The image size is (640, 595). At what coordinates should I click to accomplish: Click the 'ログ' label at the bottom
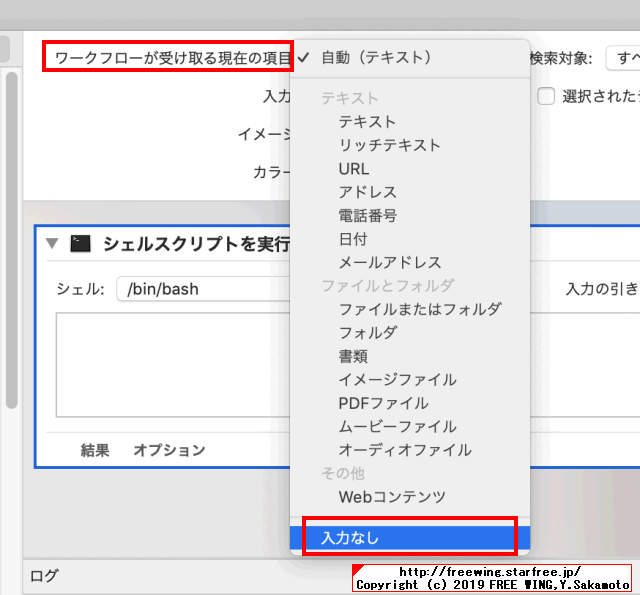pyautogui.click(x=44, y=576)
